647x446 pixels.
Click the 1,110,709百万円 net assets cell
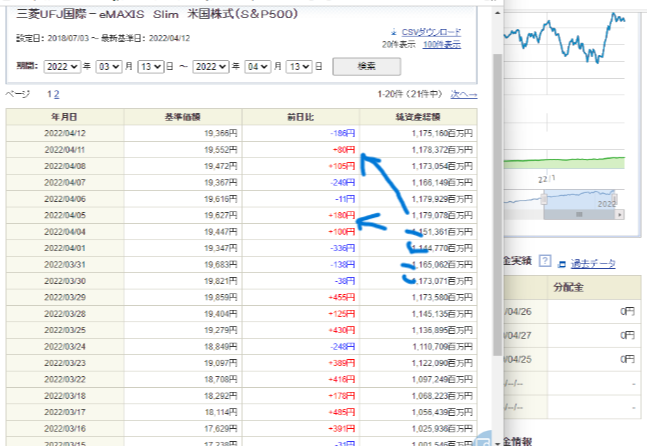418,347
